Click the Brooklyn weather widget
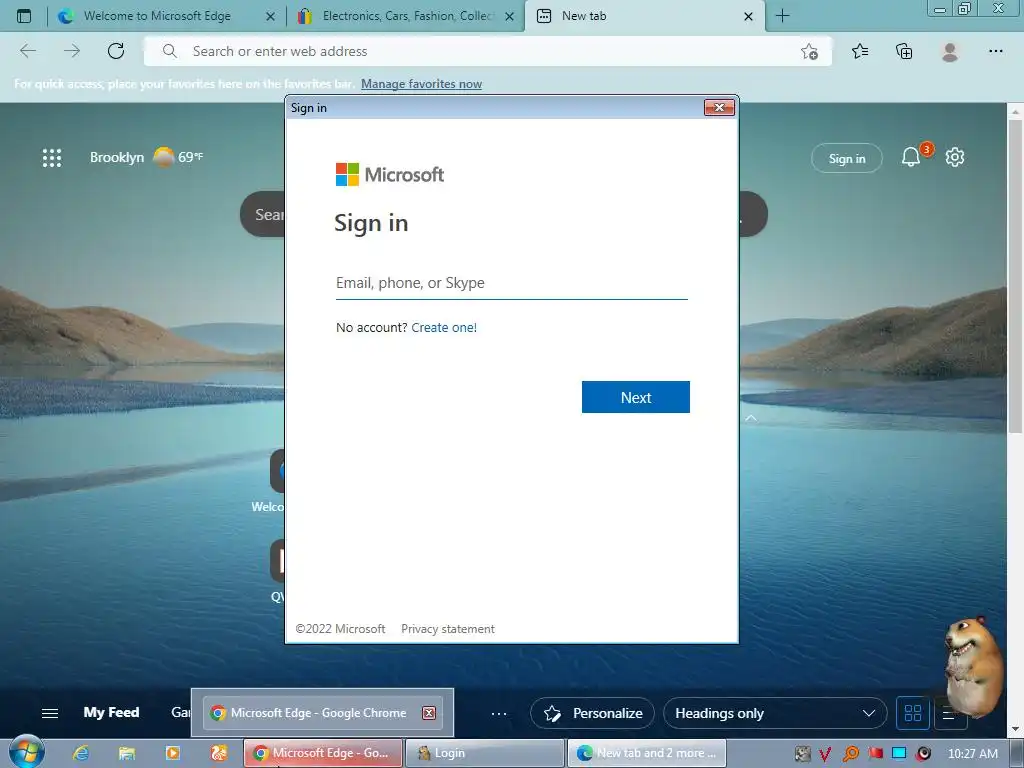1024x768 pixels. (146, 157)
